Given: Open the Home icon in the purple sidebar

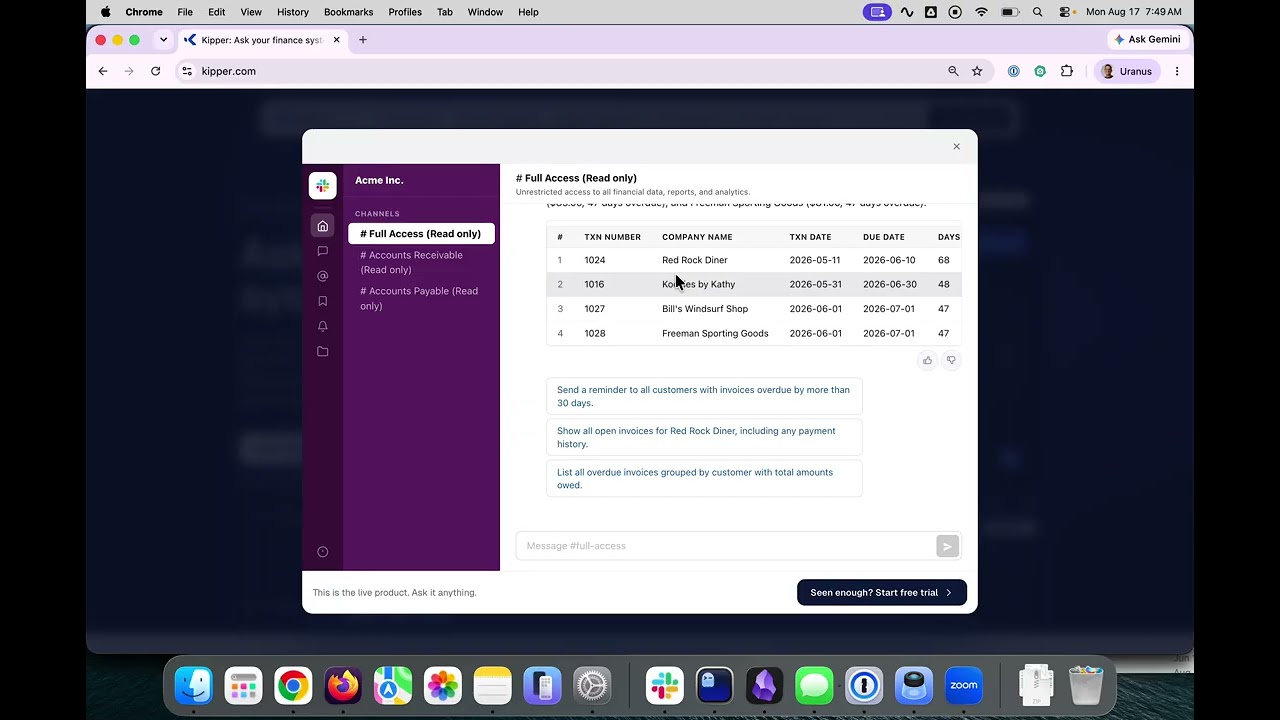Looking at the screenshot, I should point(322,226).
